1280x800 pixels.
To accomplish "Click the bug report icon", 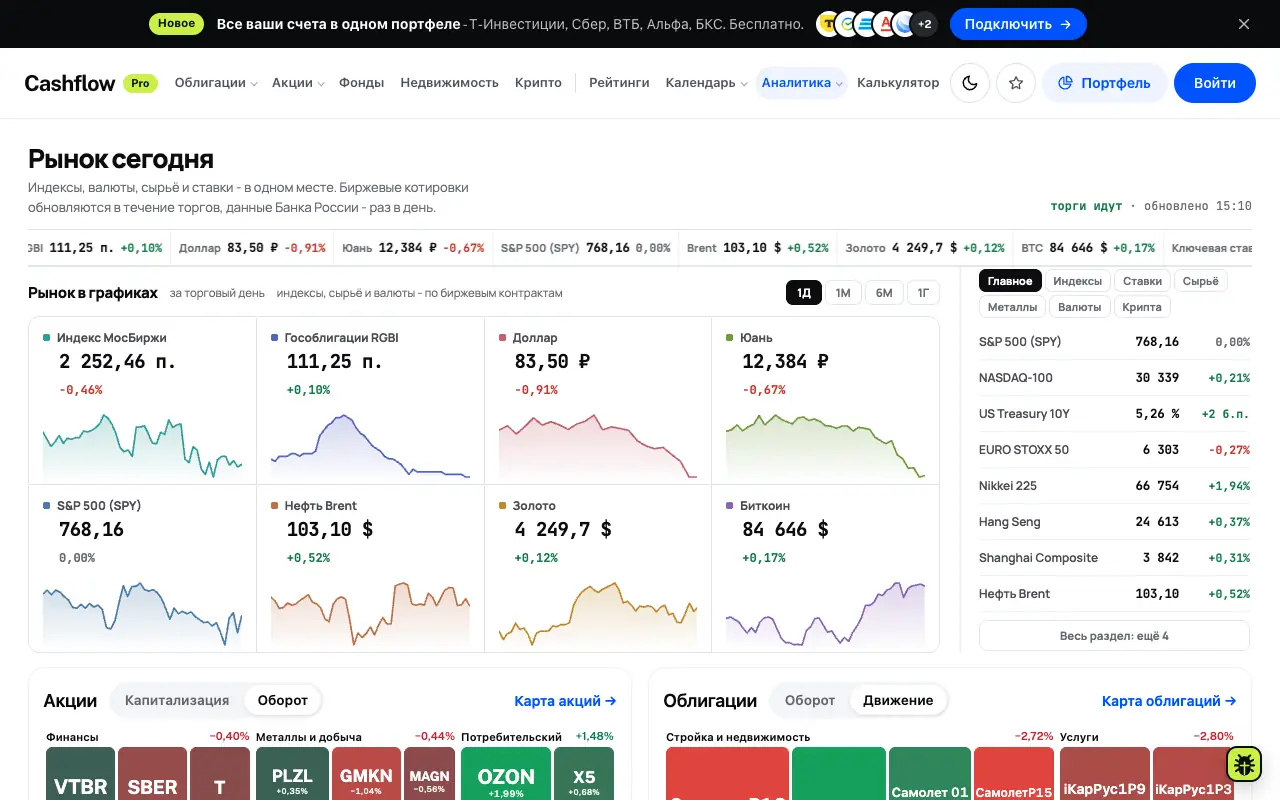I will 1244,764.
